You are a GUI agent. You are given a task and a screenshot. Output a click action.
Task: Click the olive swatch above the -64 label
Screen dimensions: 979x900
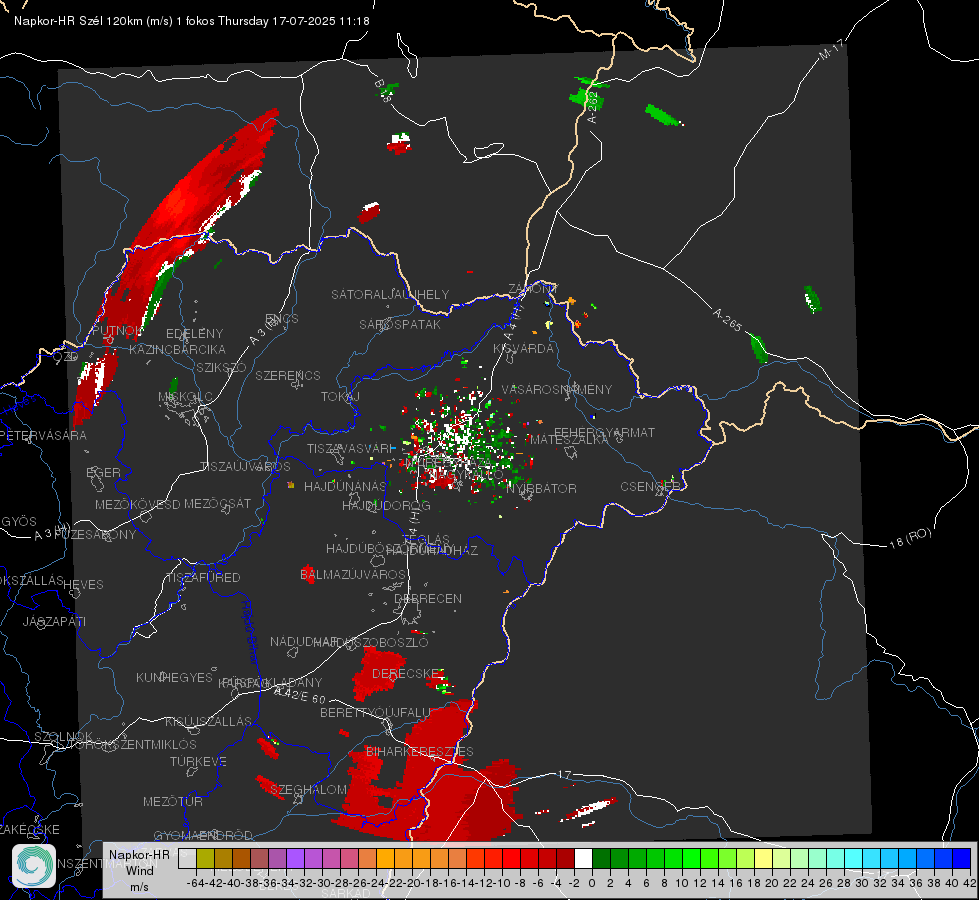[205, 859]
